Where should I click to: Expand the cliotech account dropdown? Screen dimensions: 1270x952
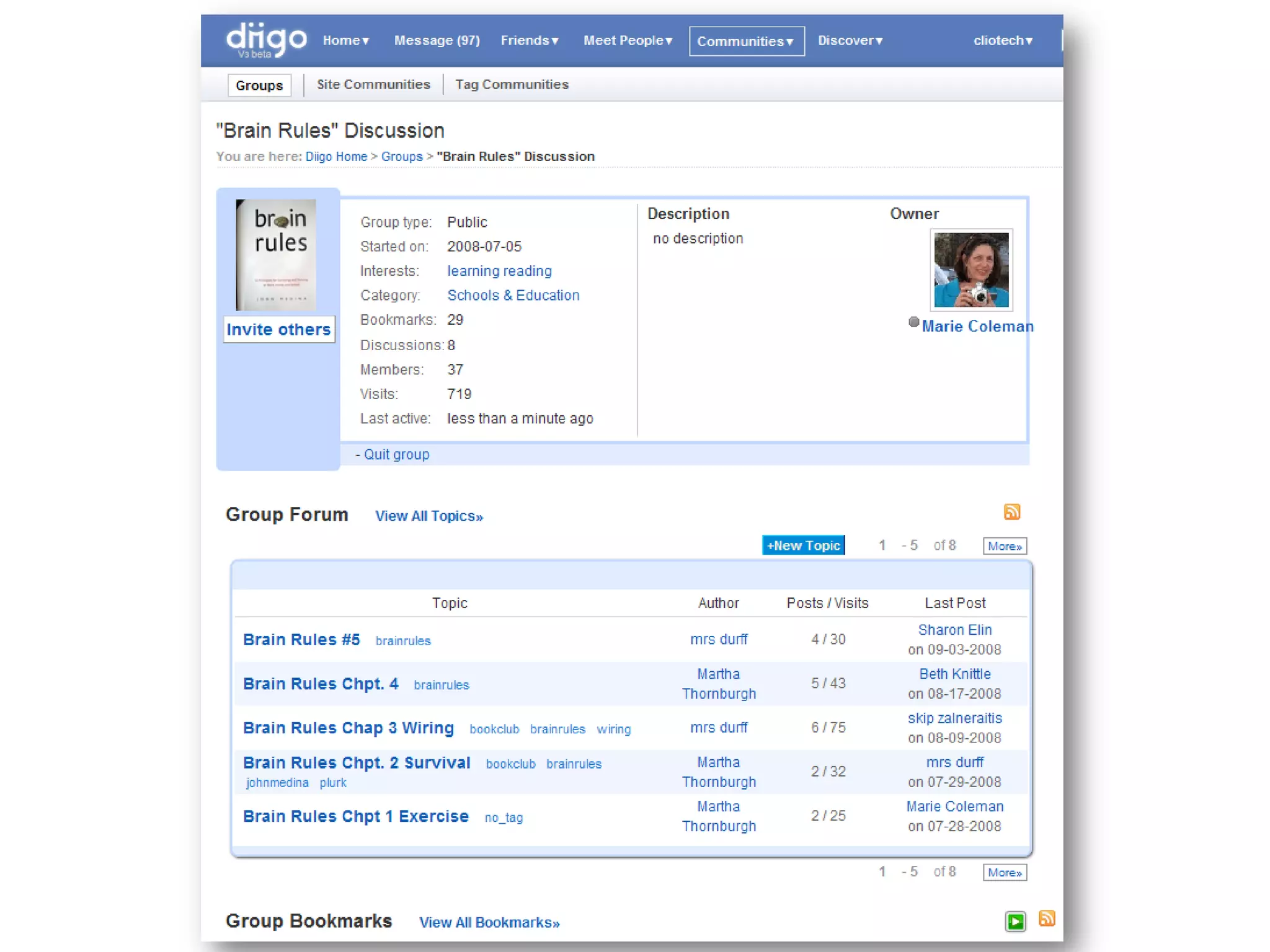(x=1002, y=41)
